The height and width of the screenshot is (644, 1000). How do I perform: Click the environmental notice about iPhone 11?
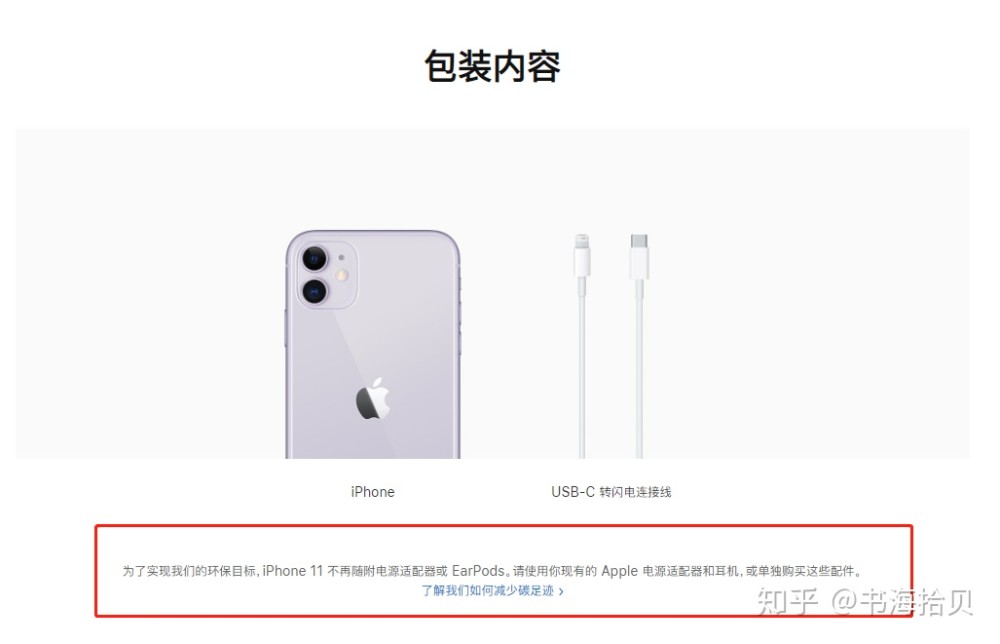(492, 571)
